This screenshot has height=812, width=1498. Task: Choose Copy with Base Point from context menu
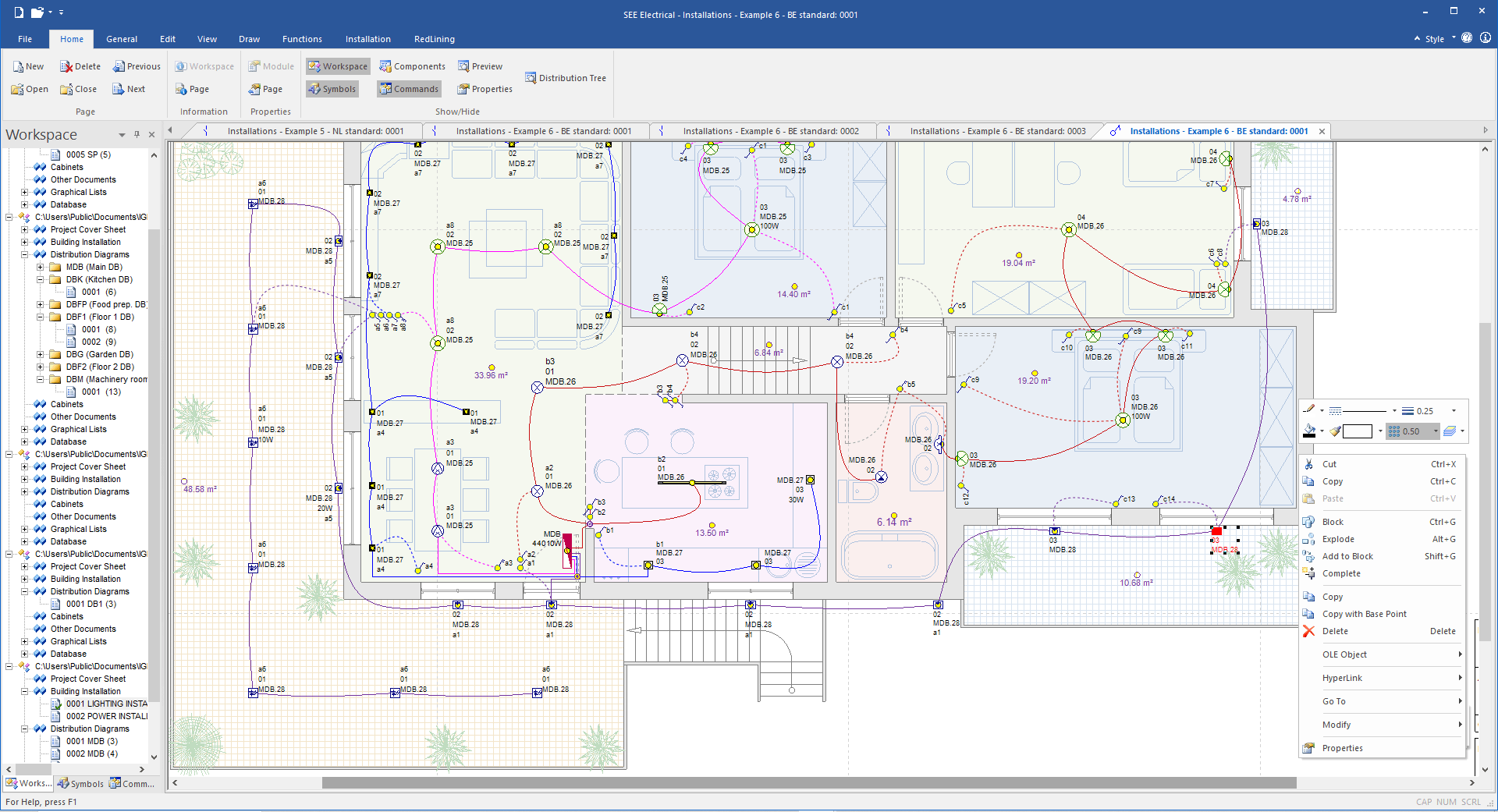[1364, 614]
